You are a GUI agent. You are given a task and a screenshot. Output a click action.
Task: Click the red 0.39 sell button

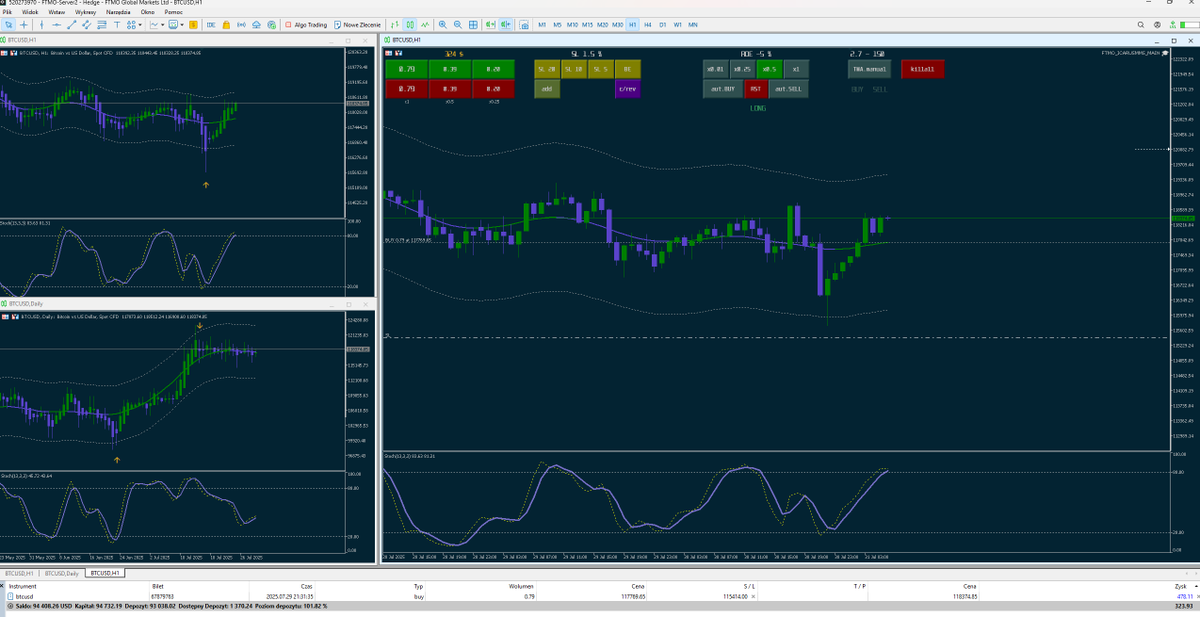pyautogui.click(x=450, y=89)
